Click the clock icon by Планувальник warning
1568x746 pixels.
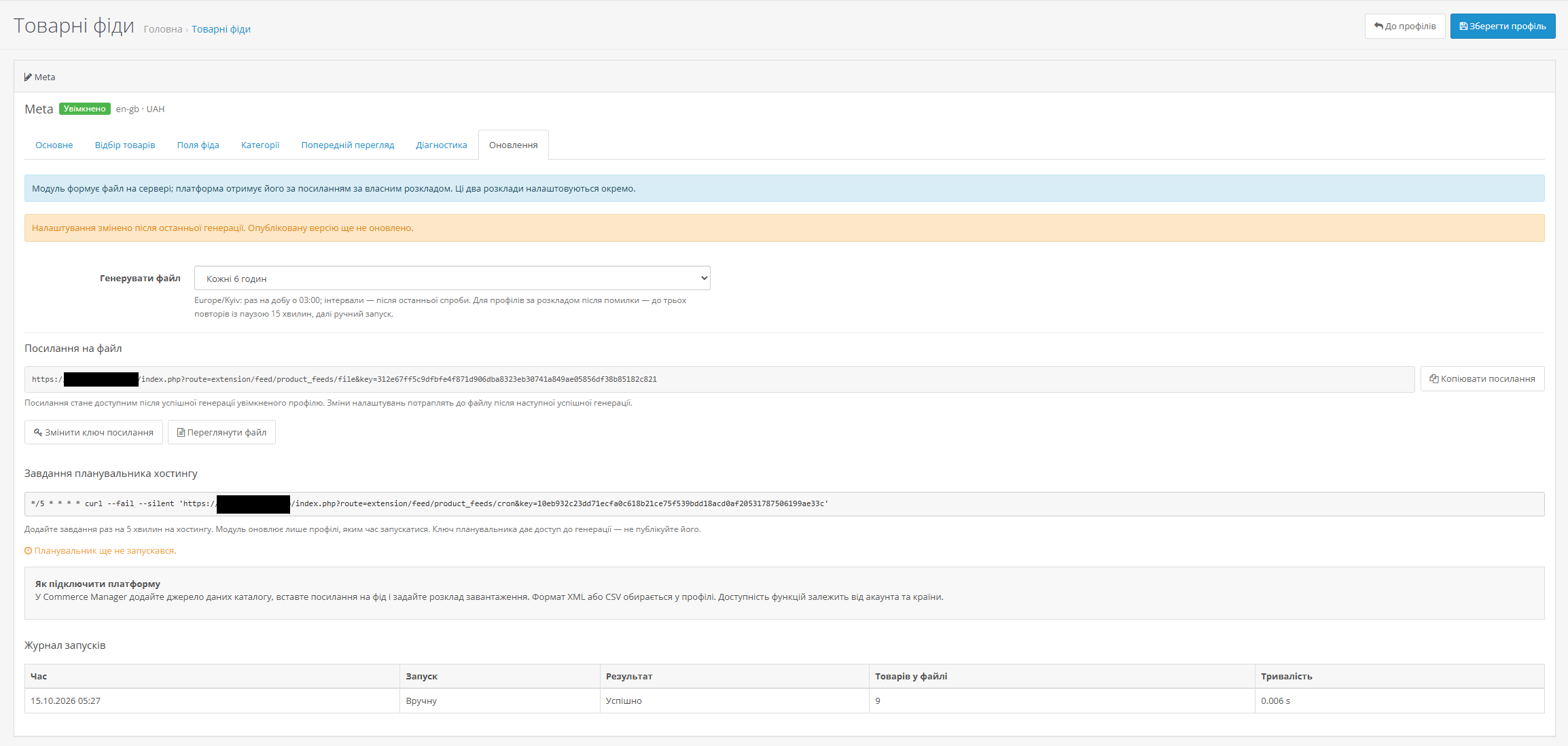pos(29,551)
